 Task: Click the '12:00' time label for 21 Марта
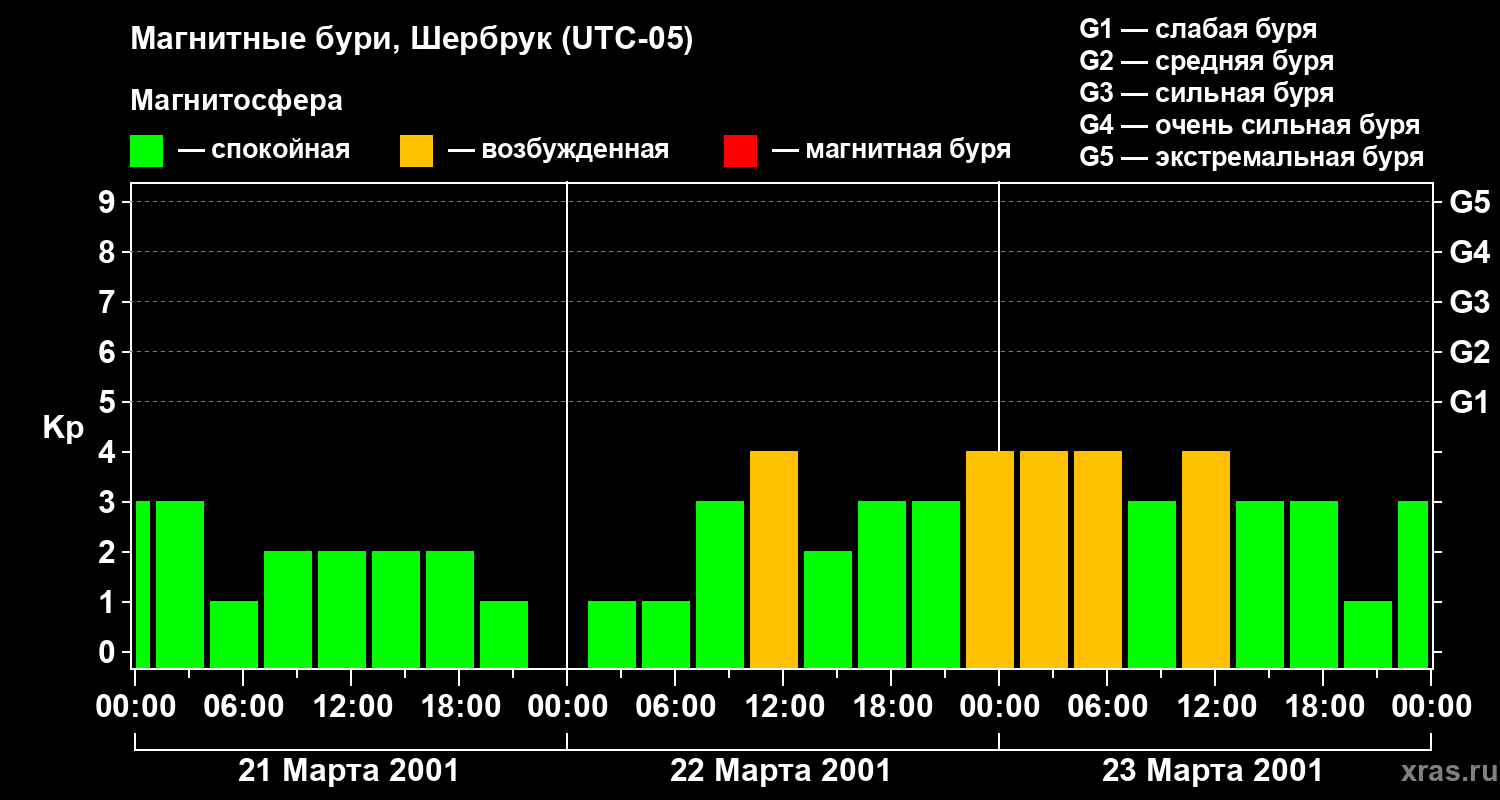tap(351, 707)
